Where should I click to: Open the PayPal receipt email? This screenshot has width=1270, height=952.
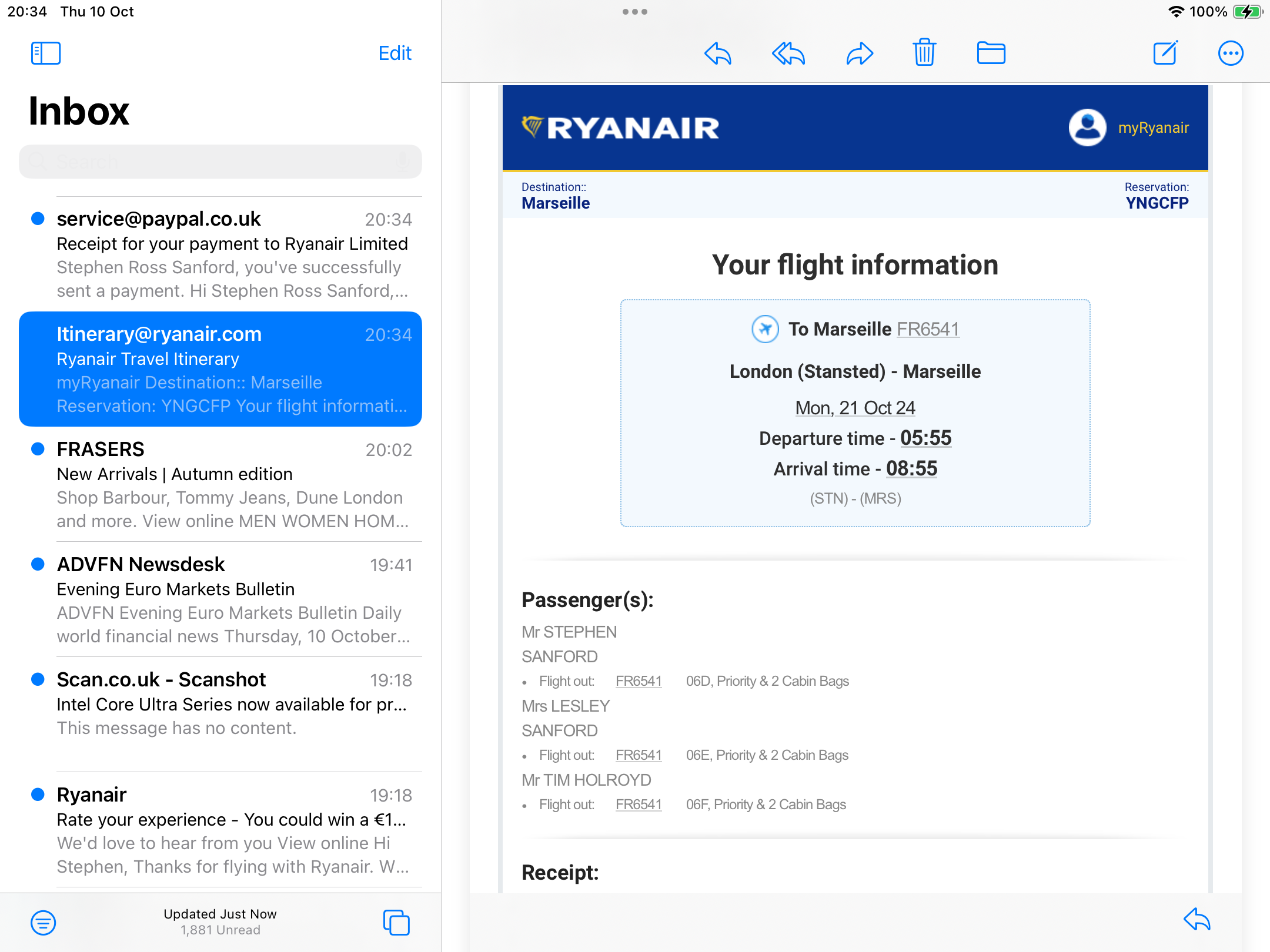point(220,254)
